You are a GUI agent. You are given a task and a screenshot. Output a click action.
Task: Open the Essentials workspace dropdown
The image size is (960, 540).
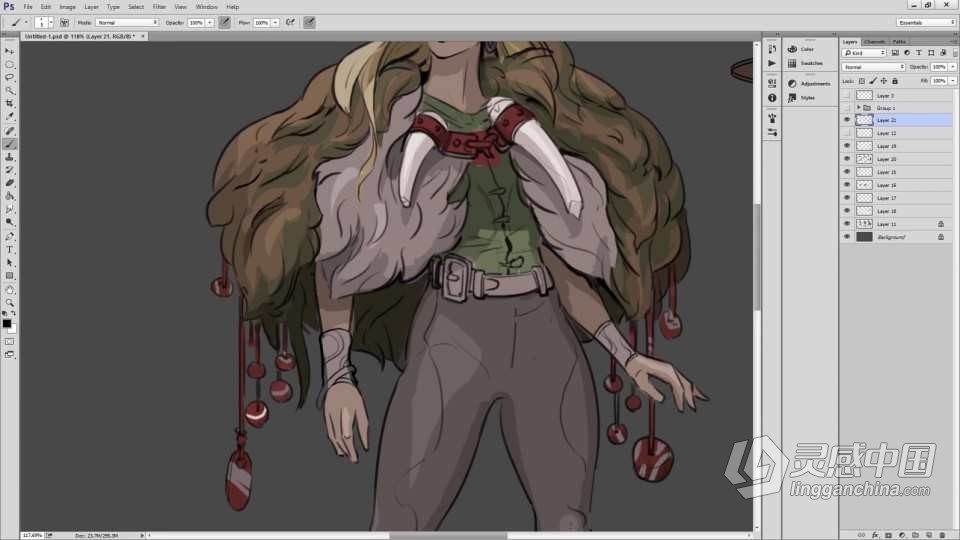coord(926,22)
